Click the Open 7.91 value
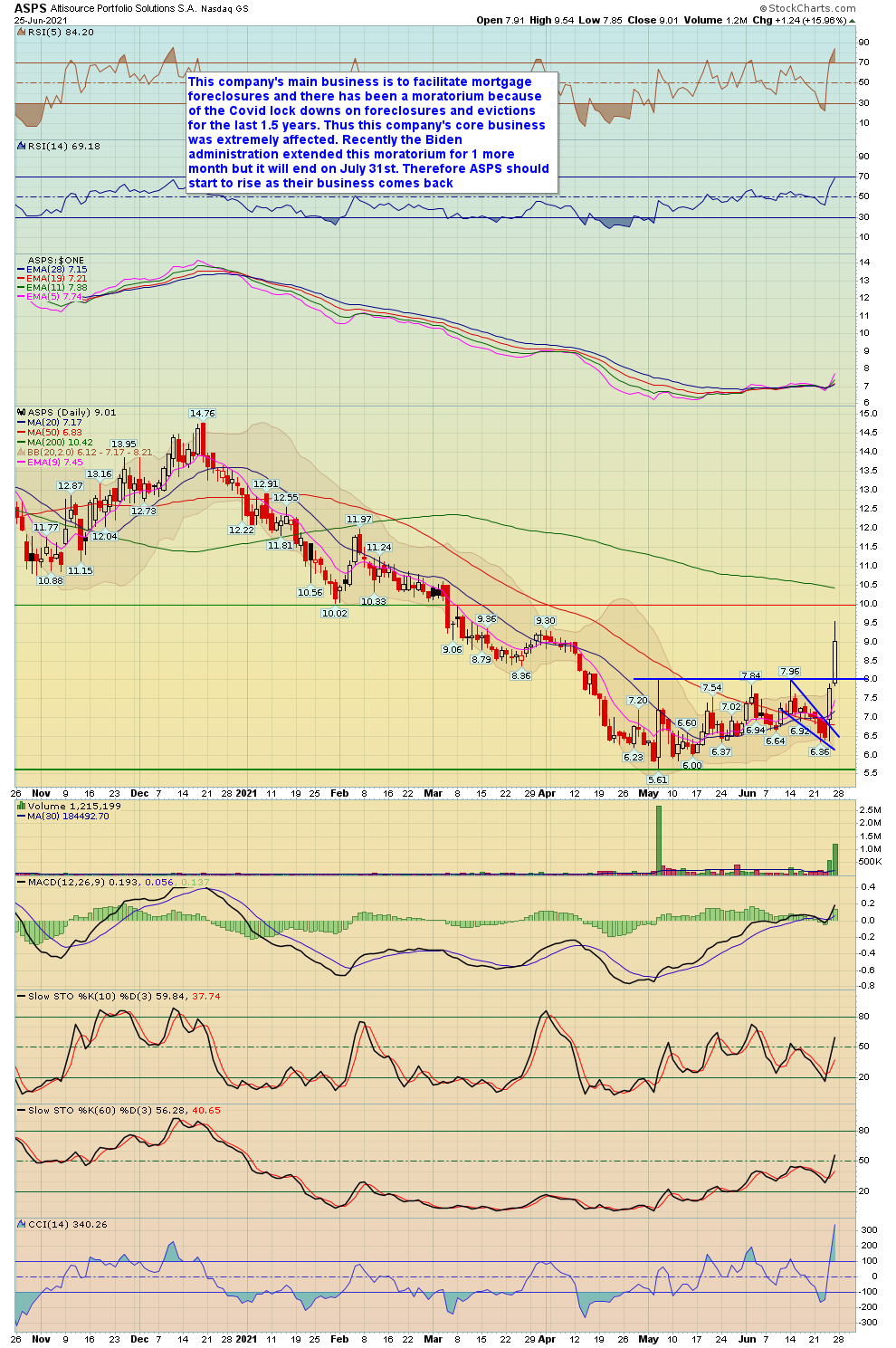This screenshot has width=896, height=1348. [500, 20]
